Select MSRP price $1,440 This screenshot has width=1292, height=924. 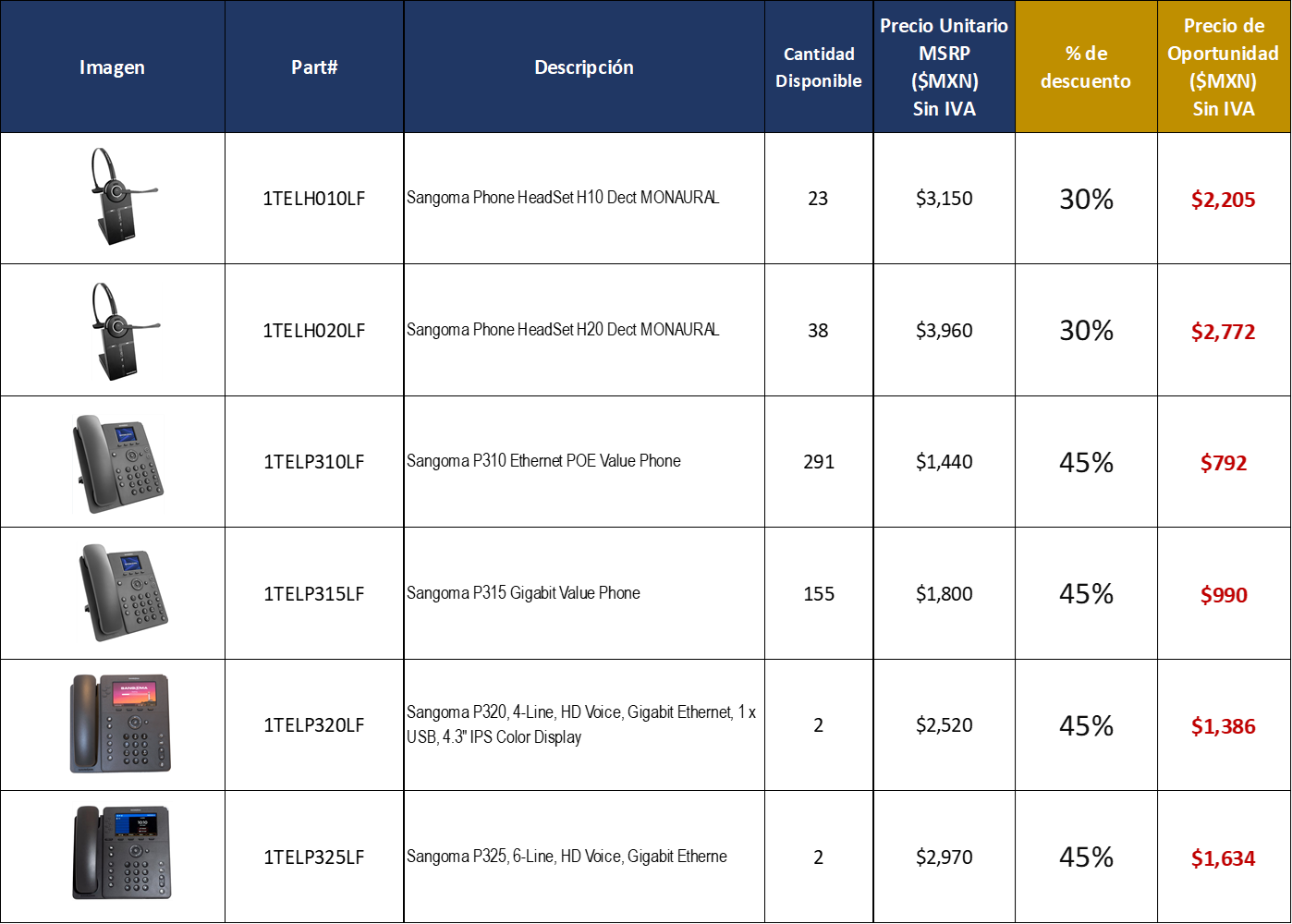[945, 462]
